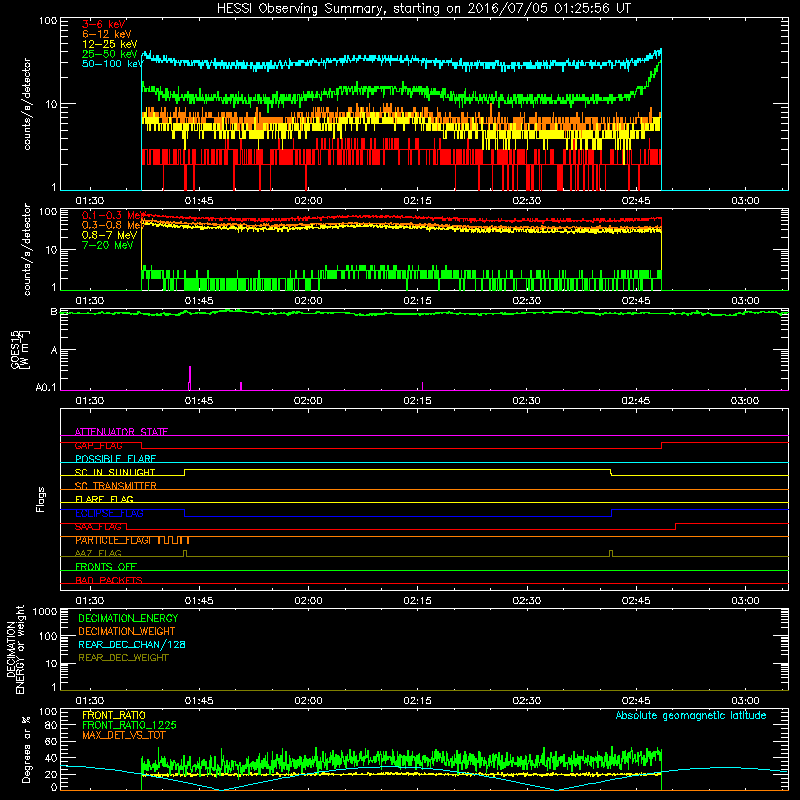Select the ATTENUATOR_STATE flag label
The height and width of the screenshot is (800, 800).
[121, 432]
